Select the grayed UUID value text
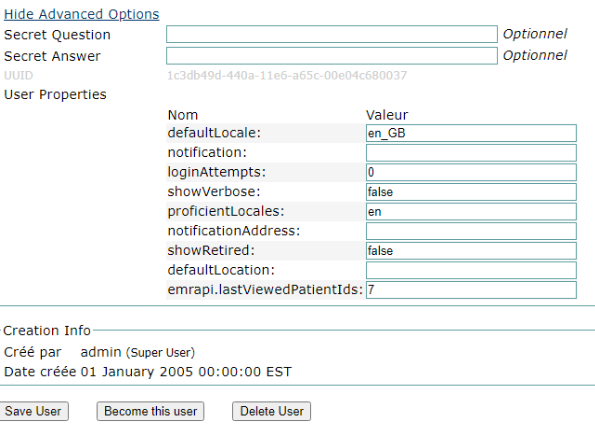 287,75
